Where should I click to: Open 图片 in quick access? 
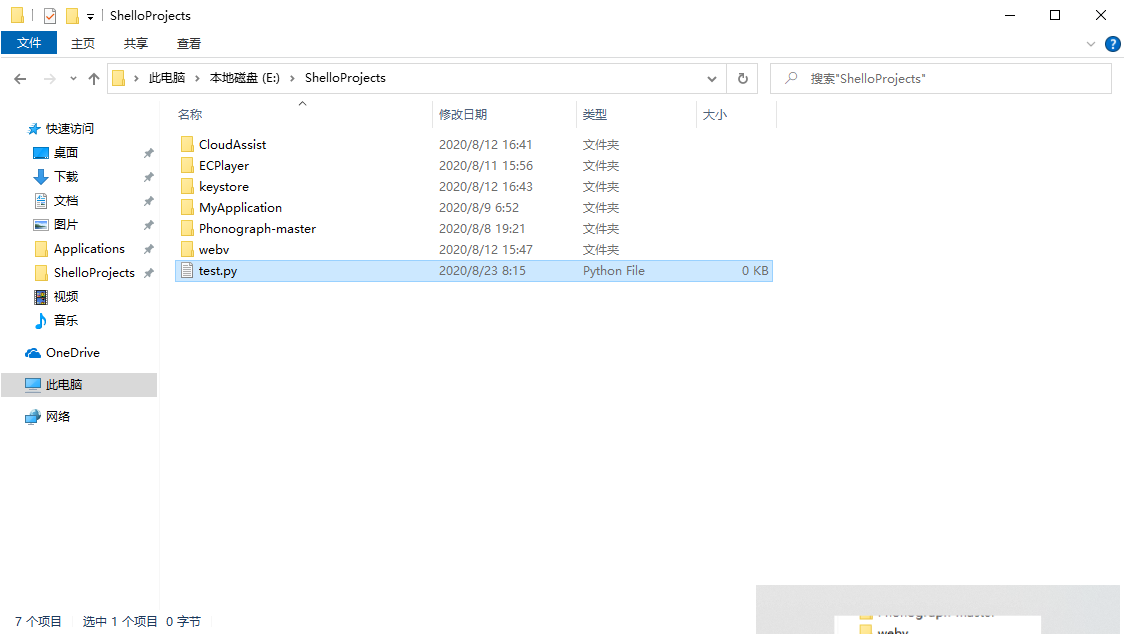coord(65,224)
